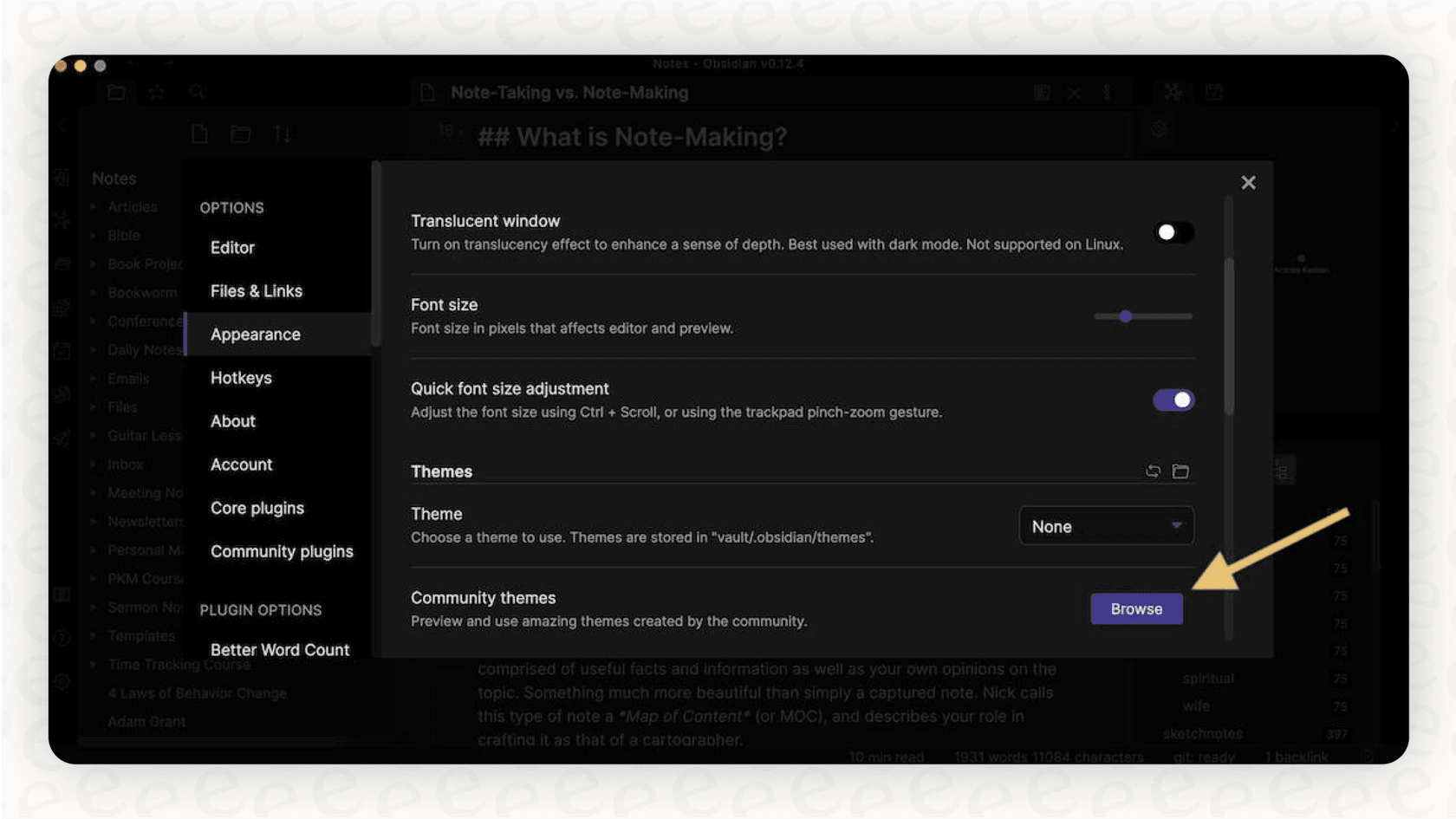Open the search icon in the left toolbar
The height and width of the screenshot is (819, 1456).
click(x=197, y=92)
